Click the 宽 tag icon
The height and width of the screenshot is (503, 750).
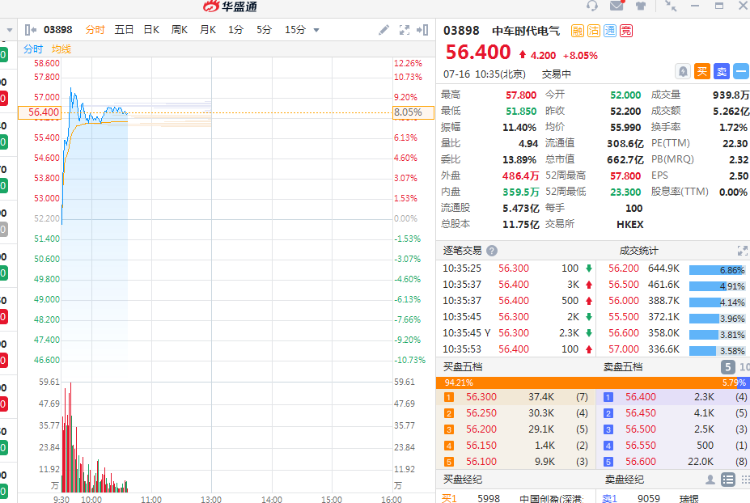tap(626, 31)
